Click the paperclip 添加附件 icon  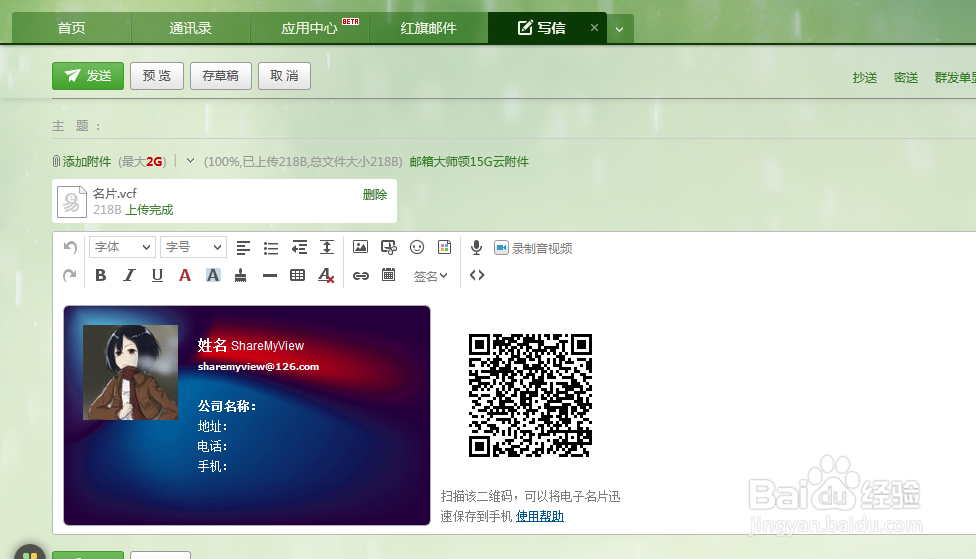56,162
